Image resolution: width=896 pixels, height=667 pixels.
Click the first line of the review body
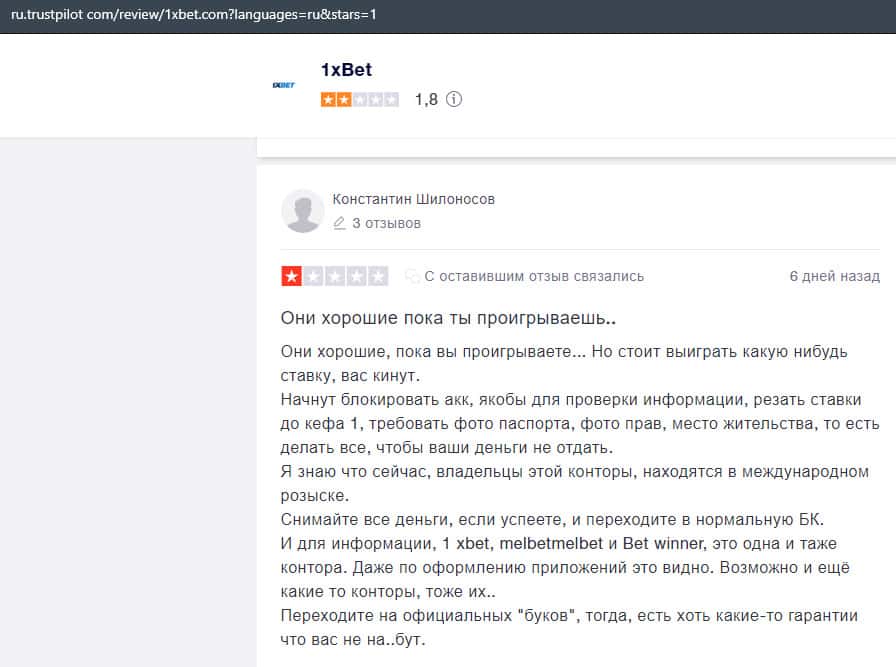[566, 354]
